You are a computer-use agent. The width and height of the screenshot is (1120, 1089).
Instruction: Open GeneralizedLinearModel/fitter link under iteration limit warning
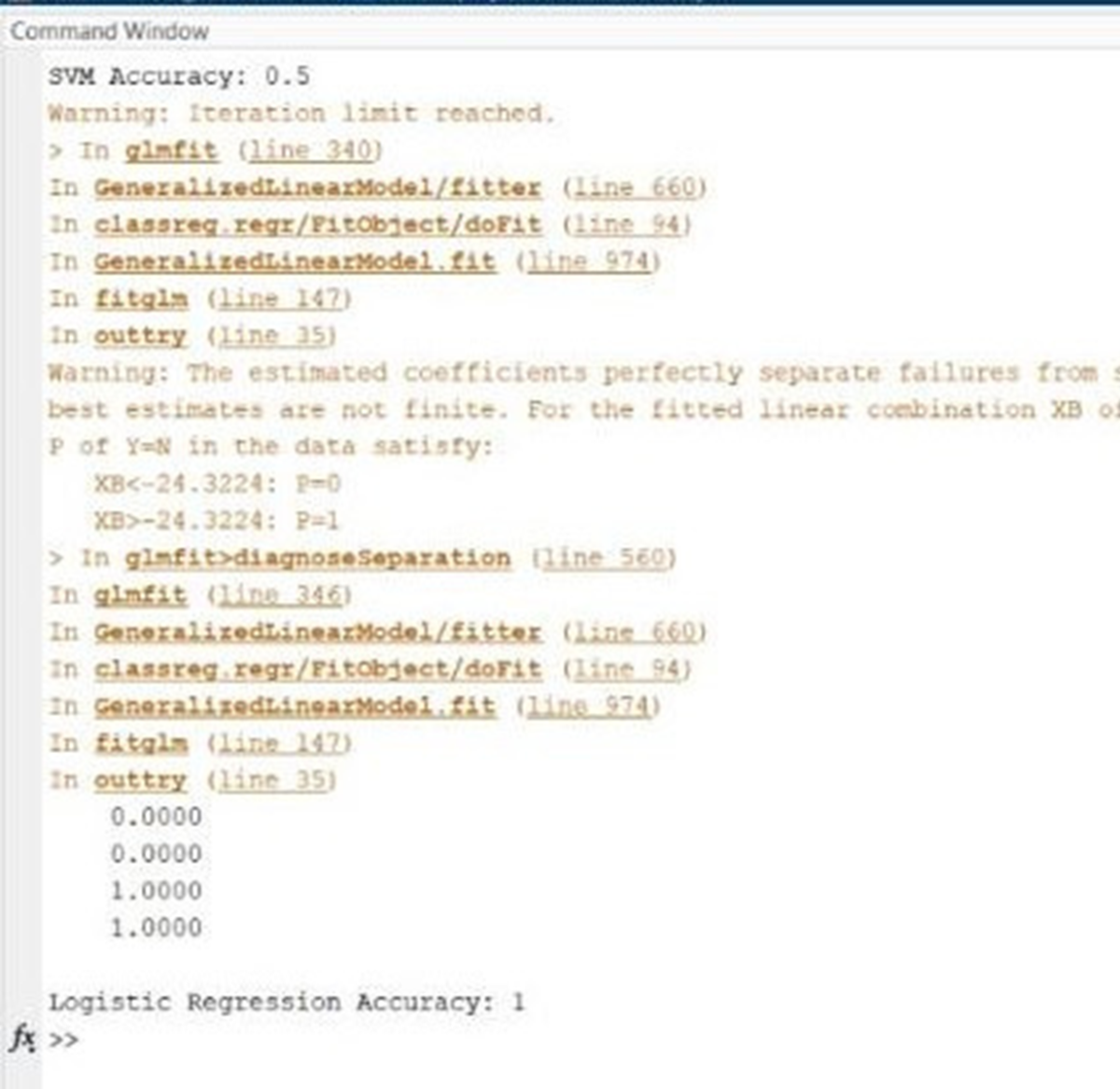tap(317, 188)
